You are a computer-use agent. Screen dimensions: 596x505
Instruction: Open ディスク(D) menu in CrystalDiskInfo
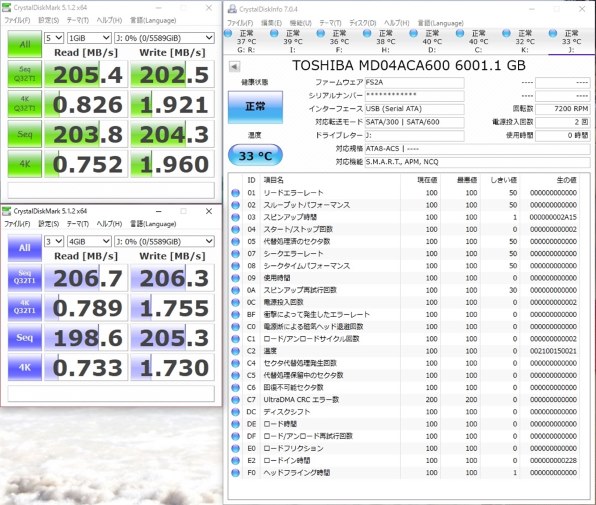(x=363, y=23)
